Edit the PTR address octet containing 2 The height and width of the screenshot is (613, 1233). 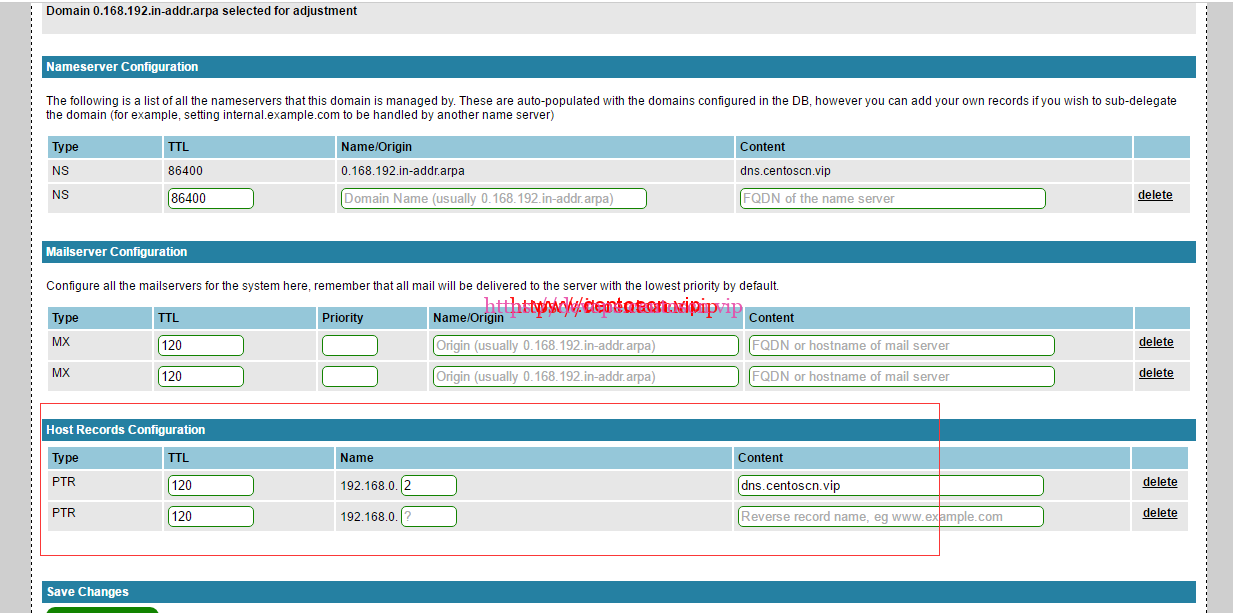428,485
